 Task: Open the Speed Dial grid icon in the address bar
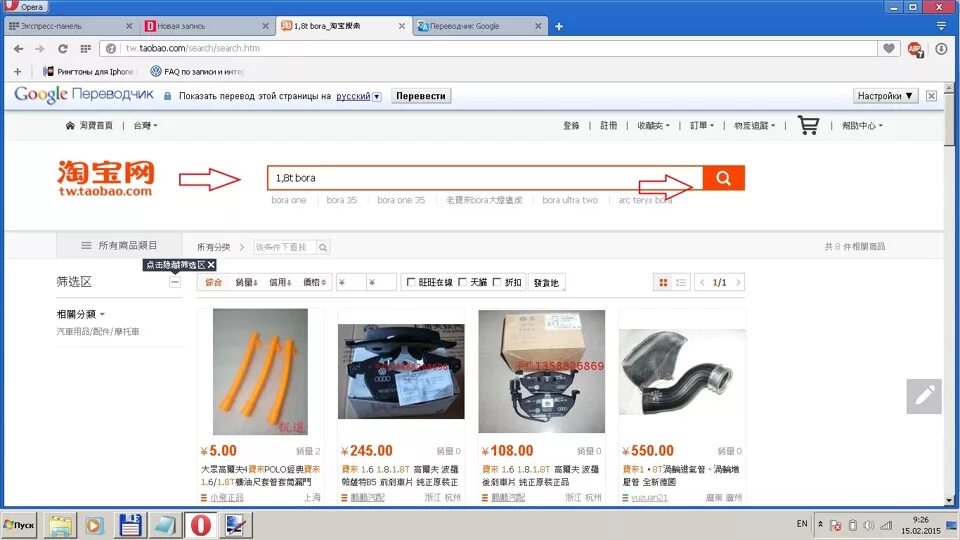click(x=86, y=48)
